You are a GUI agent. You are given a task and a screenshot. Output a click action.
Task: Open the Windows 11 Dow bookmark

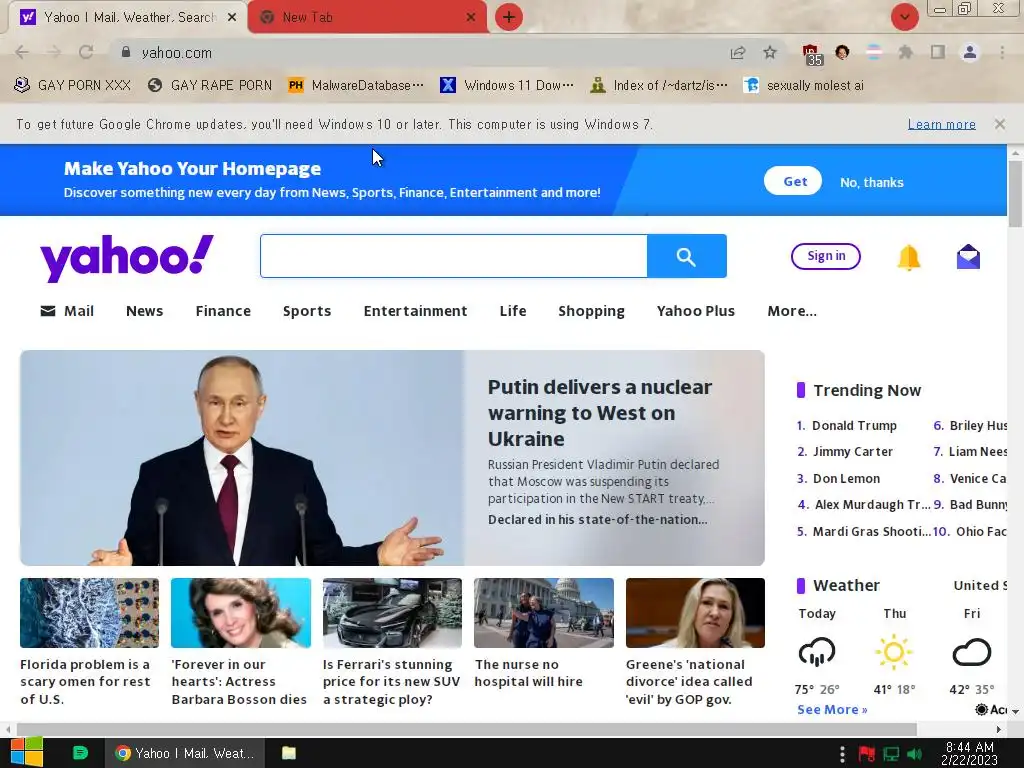click(x=507, y=86)
